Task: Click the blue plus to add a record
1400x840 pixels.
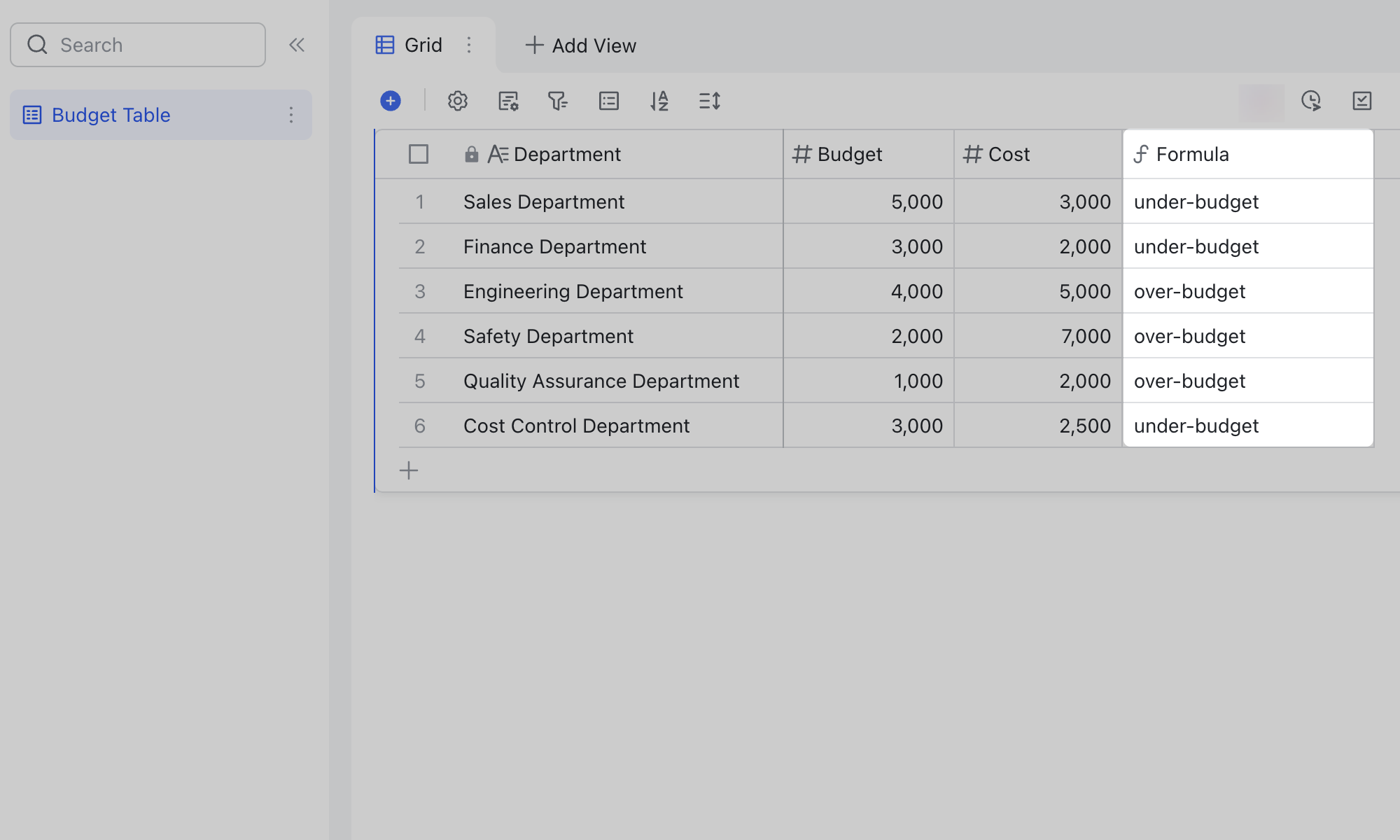Action: pos(391,101)
